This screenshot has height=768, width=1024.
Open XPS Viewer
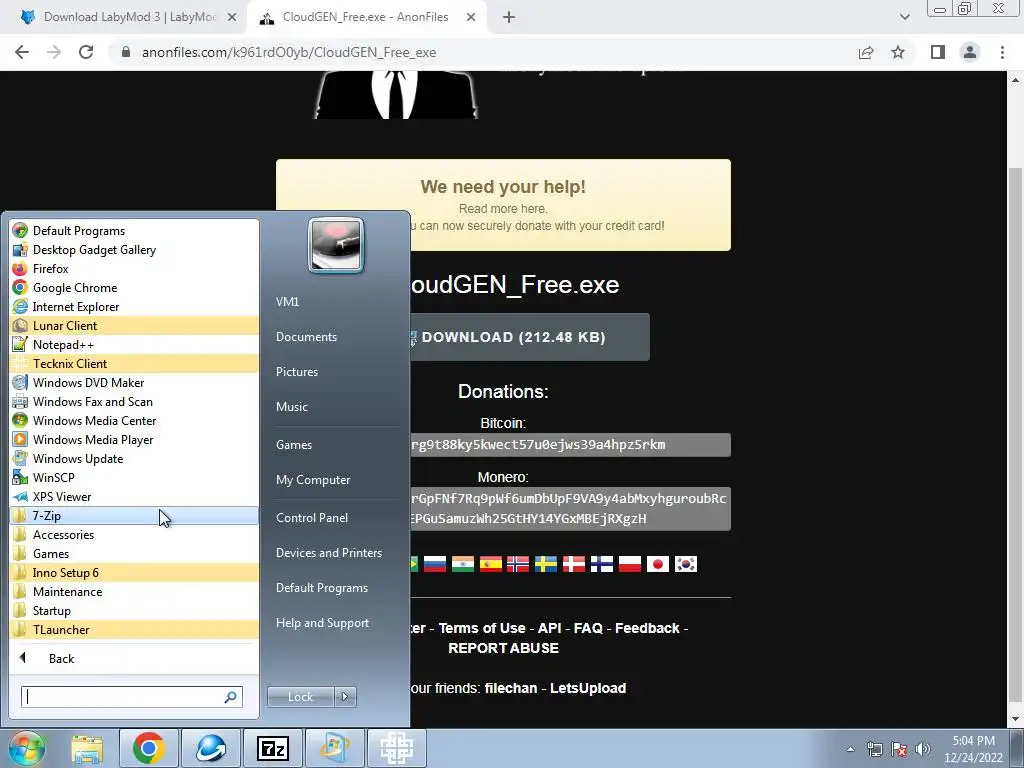(135, 496)
